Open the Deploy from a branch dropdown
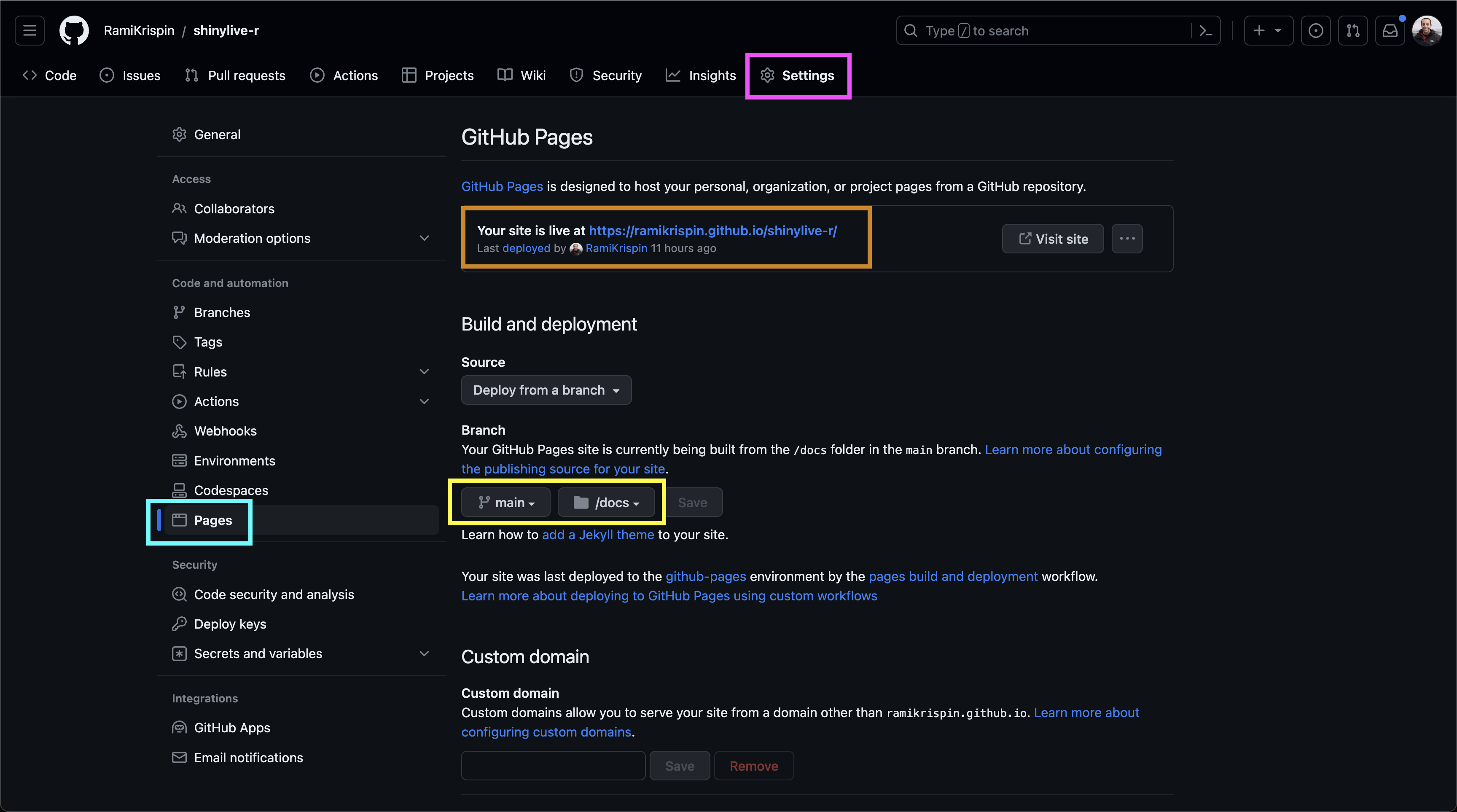The width and height of the screenshot is (1457, 812). tap(546, 390)
